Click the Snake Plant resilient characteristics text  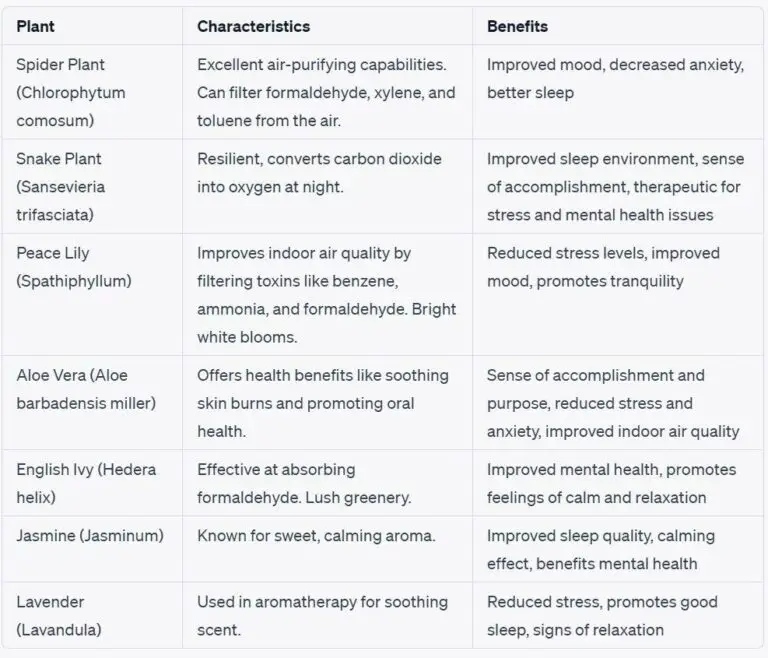pos(319,172)
